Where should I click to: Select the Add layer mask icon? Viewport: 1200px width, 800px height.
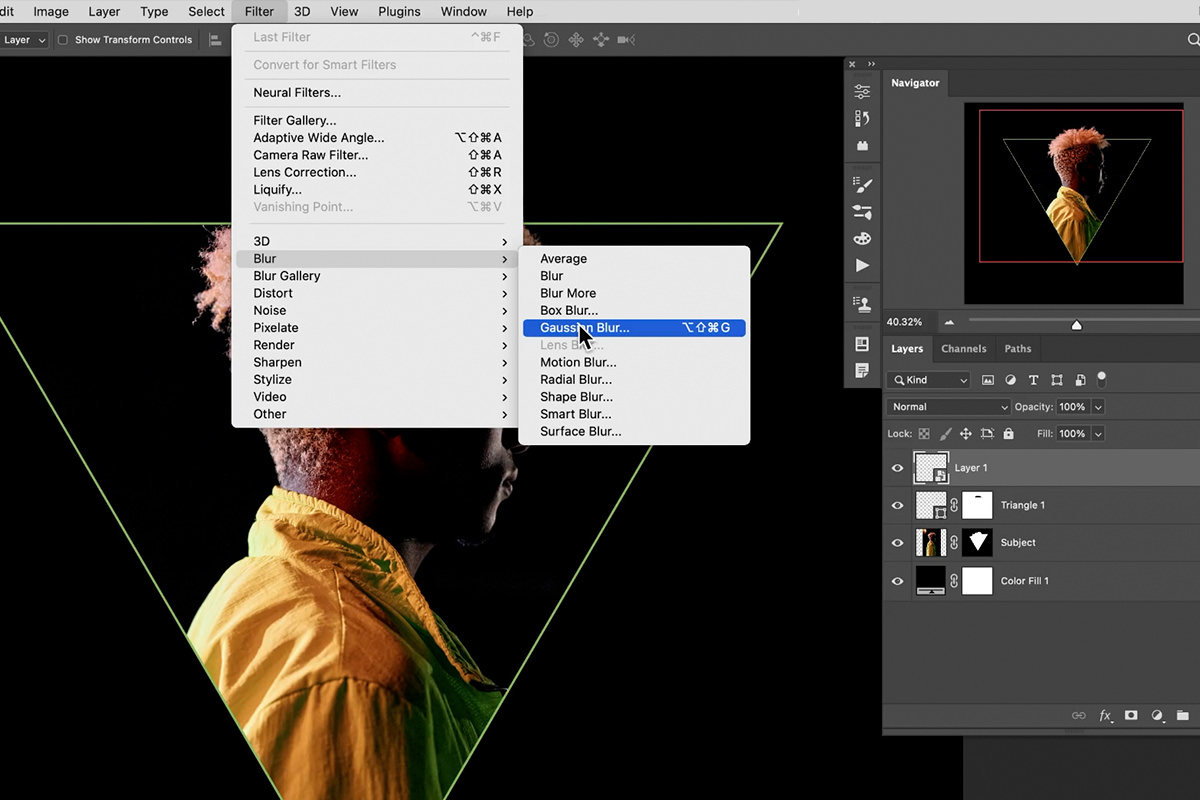1131,715
